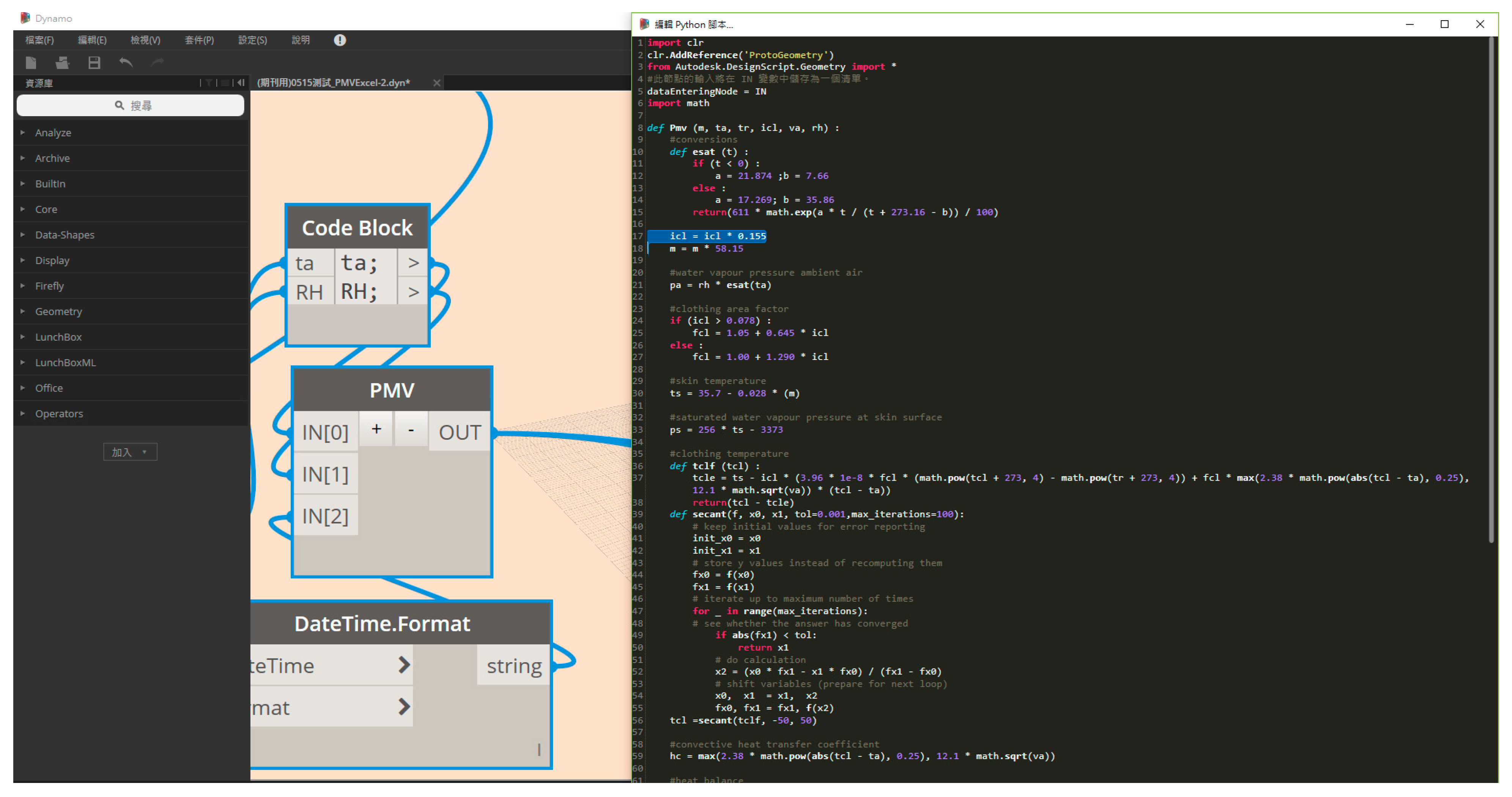Collapse the library panel with arrow icon
Viewport: 1512px width, 797px height.
(241, 83)
